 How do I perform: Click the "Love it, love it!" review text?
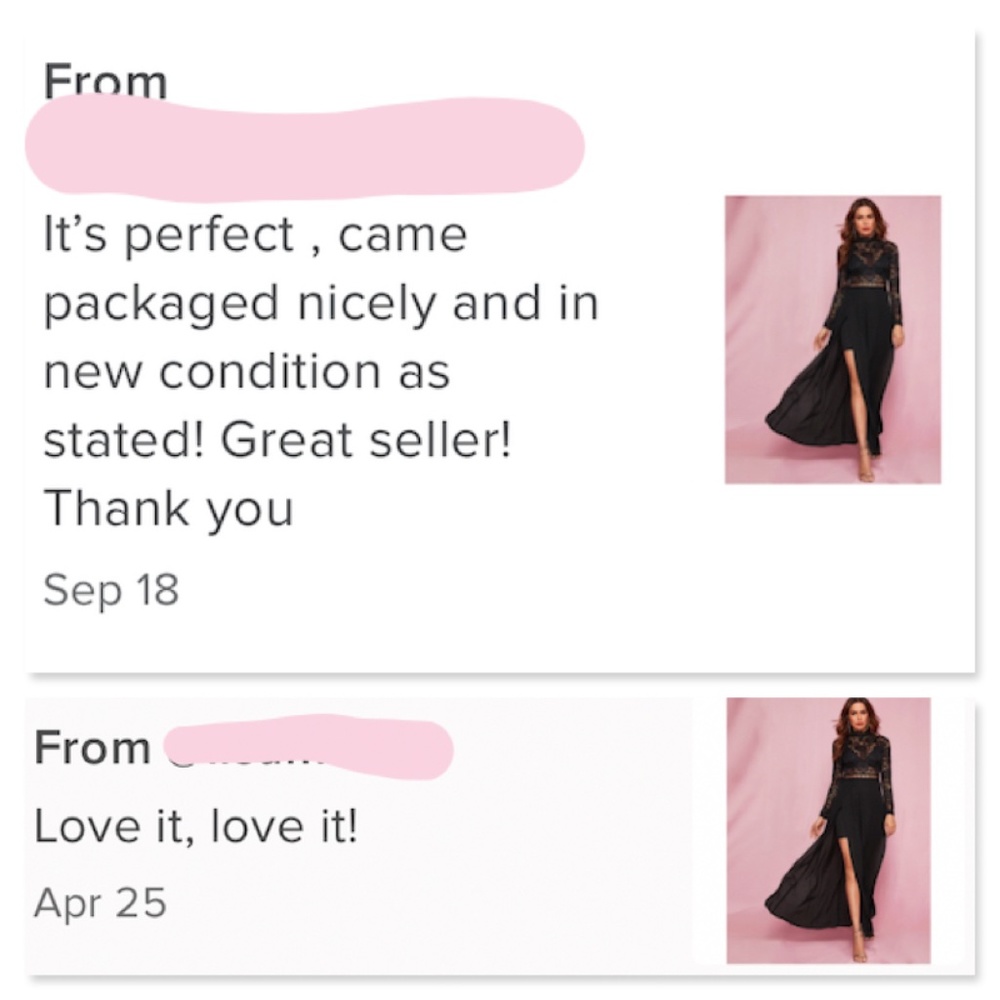195,828
